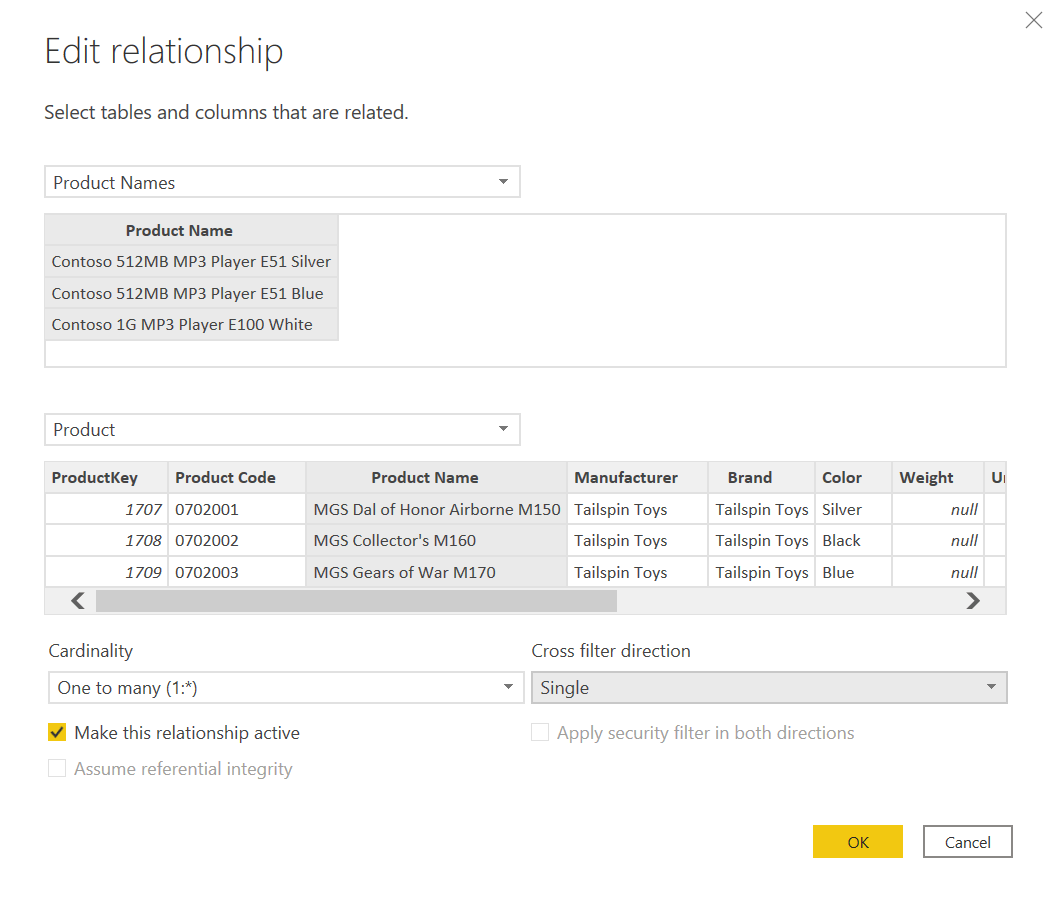Click the ProductKey 1707 cell
Viewport: 1058px width, 902px height.
(106, 509)
